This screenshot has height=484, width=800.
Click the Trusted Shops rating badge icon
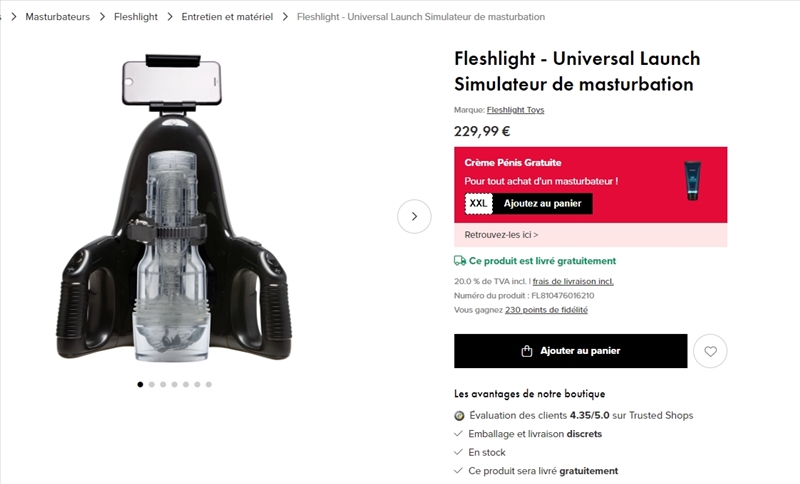click(x=459, y=416)
